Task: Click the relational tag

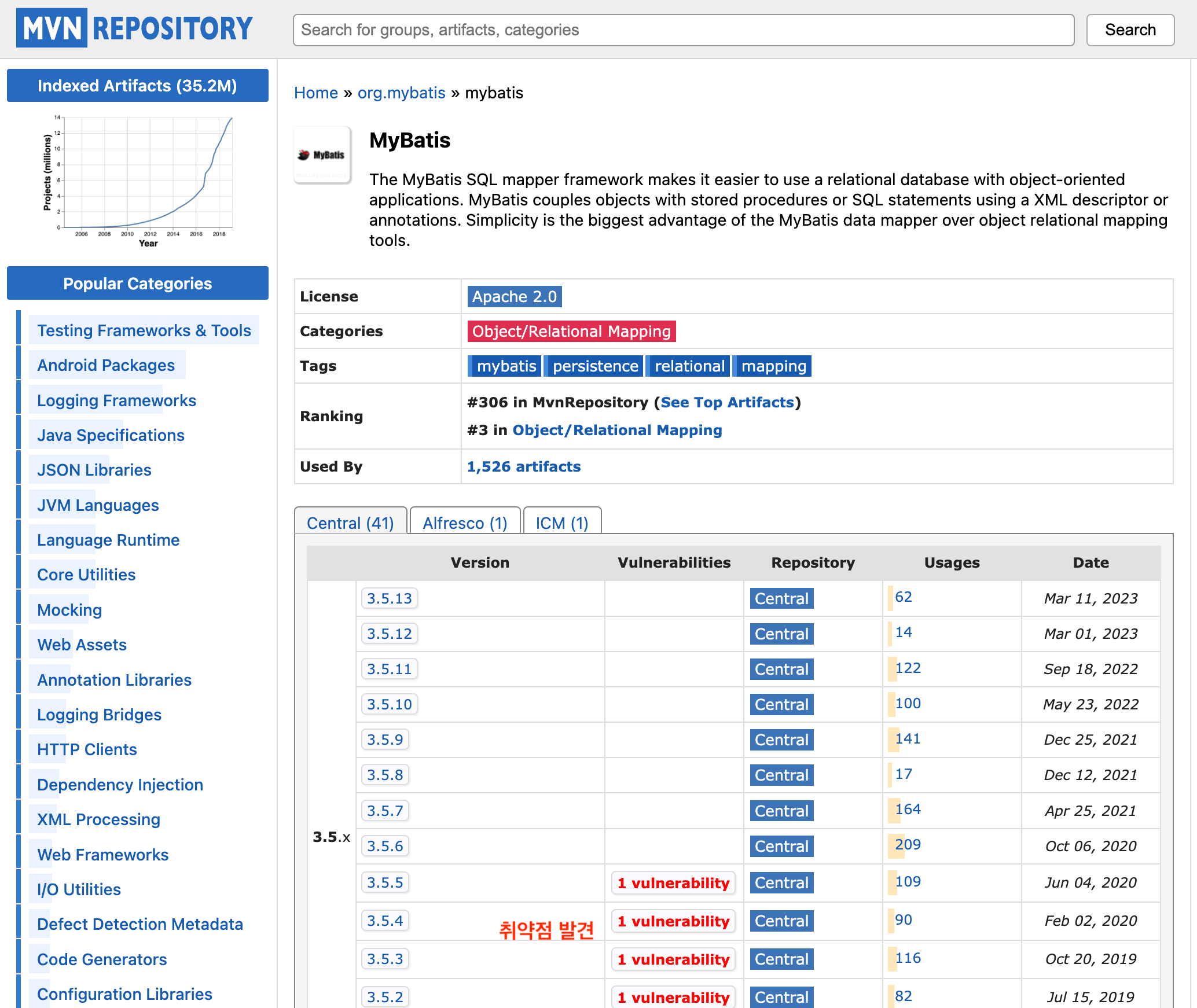Action: pos(689,366)
